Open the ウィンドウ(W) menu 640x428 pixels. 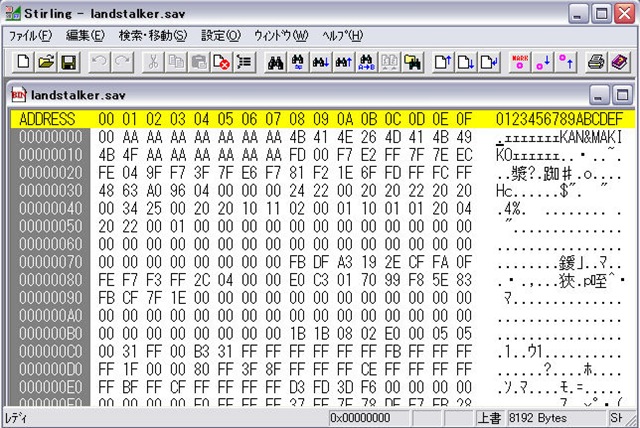(281, 36)
